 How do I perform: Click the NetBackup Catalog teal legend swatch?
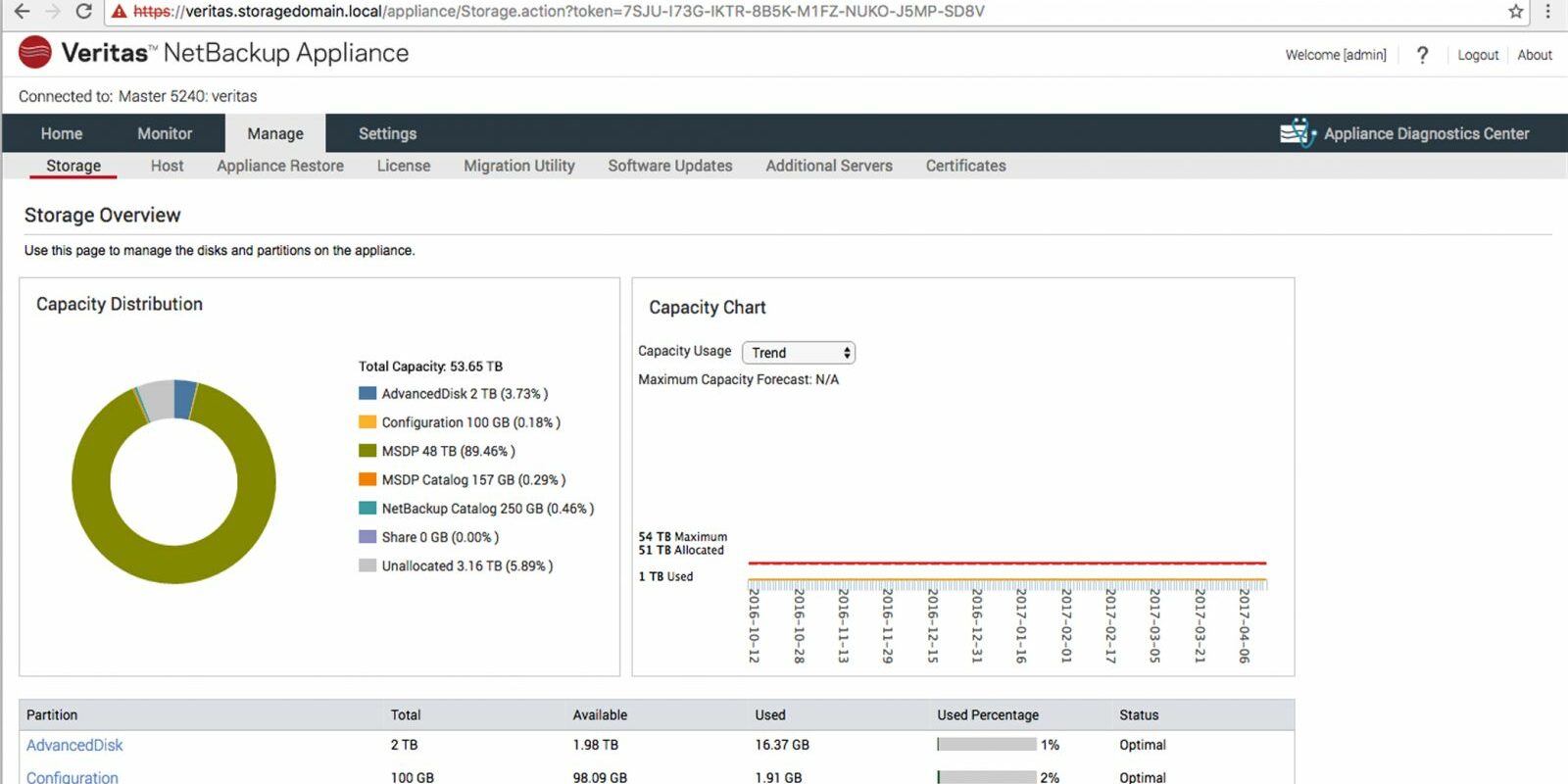coord(367,508)
